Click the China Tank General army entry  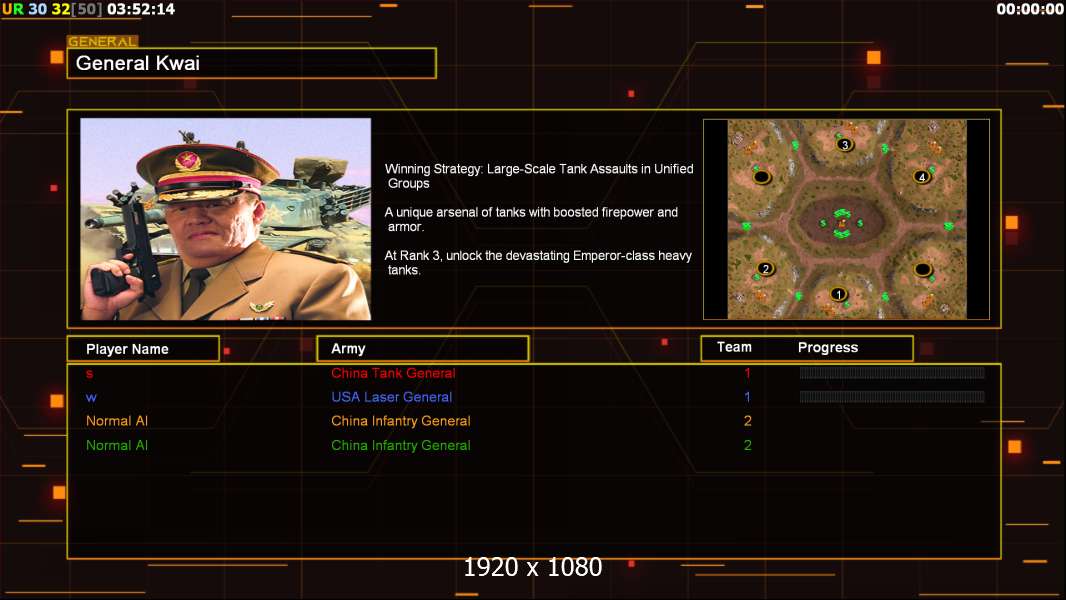393,373
